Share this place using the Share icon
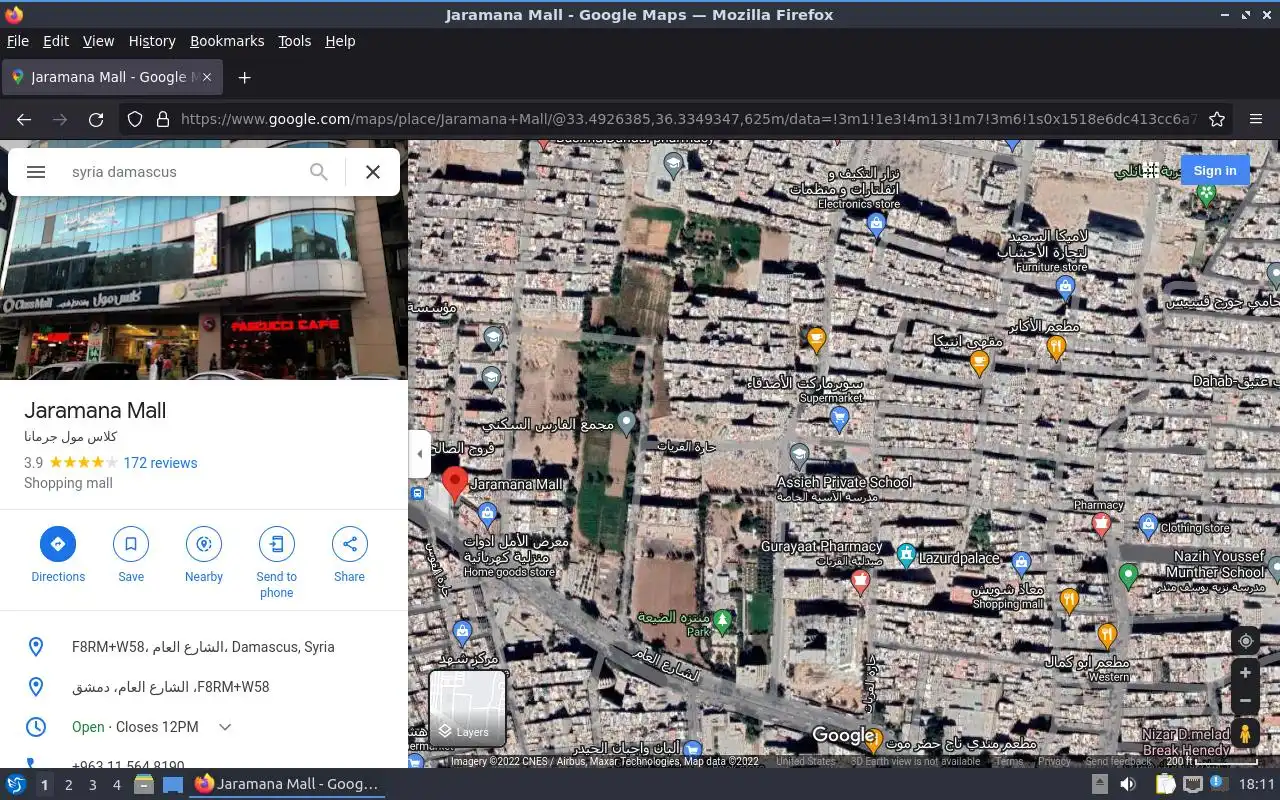Screen dimensions: 1280x800 click(350, 544)
